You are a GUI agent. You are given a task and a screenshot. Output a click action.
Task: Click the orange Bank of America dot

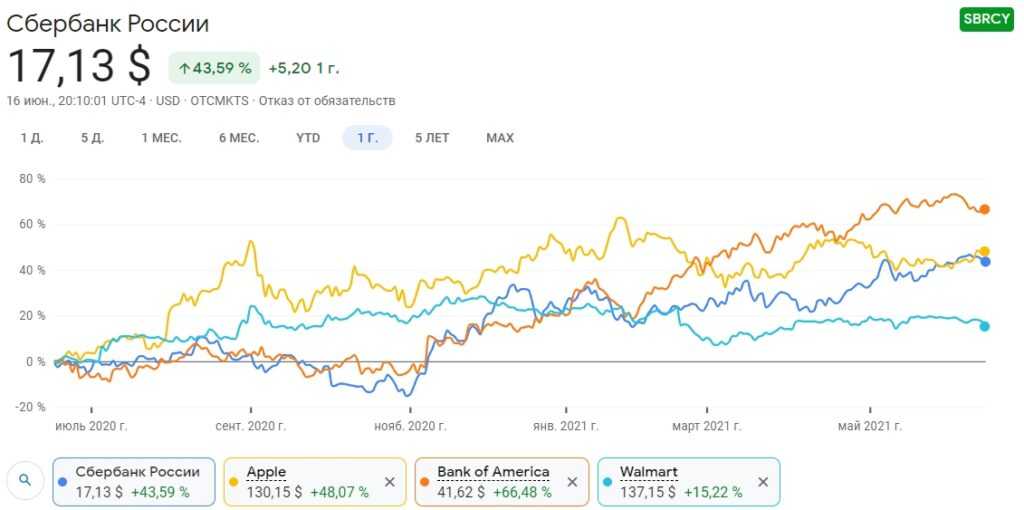[424, 481]
